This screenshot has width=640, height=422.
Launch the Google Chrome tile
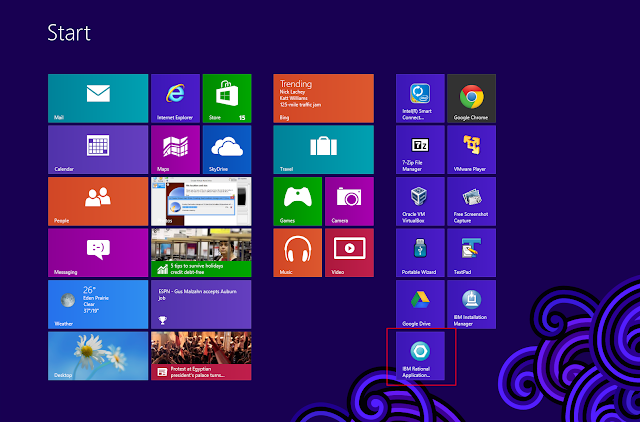point(471,98)
